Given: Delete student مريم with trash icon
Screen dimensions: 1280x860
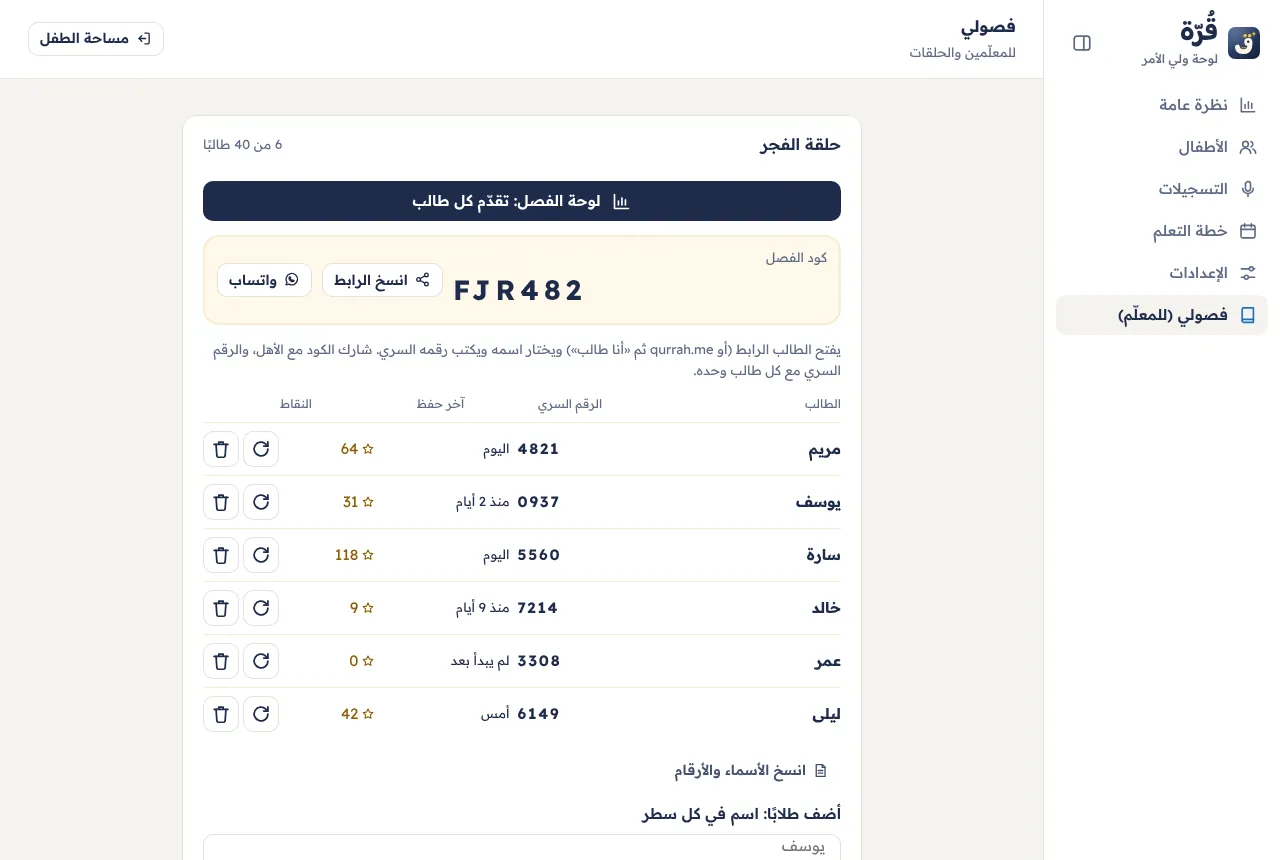Looking at the screenshot, I should click(221, 449).
